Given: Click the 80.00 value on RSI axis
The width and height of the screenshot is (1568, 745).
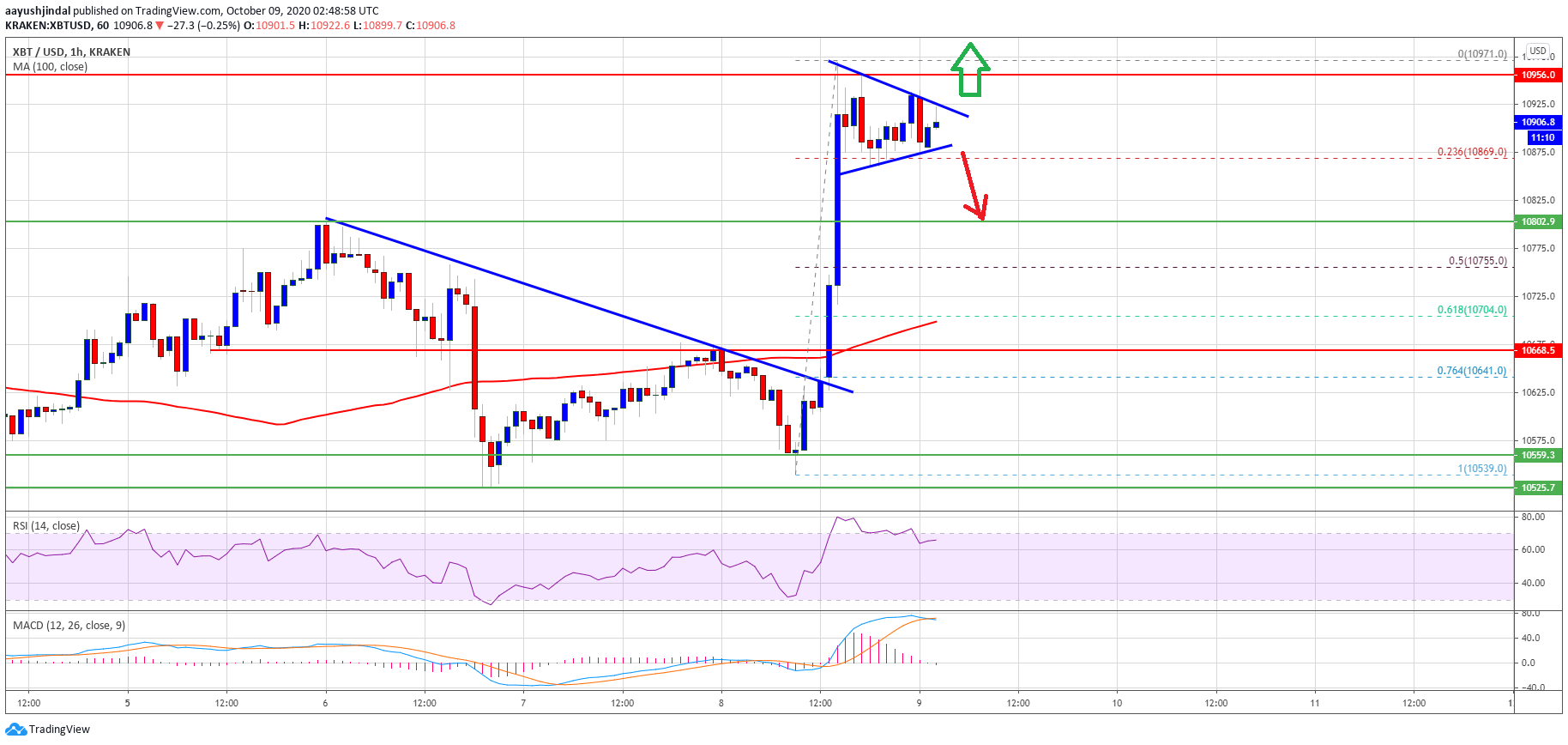Looking at the screenshot, I should [x=1534, y=518].
